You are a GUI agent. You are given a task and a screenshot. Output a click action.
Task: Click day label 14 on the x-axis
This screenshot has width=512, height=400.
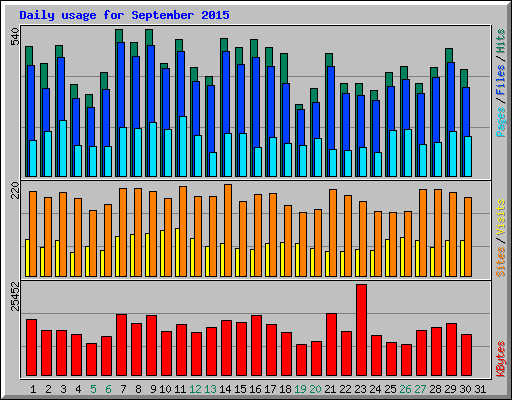point(225,389)
